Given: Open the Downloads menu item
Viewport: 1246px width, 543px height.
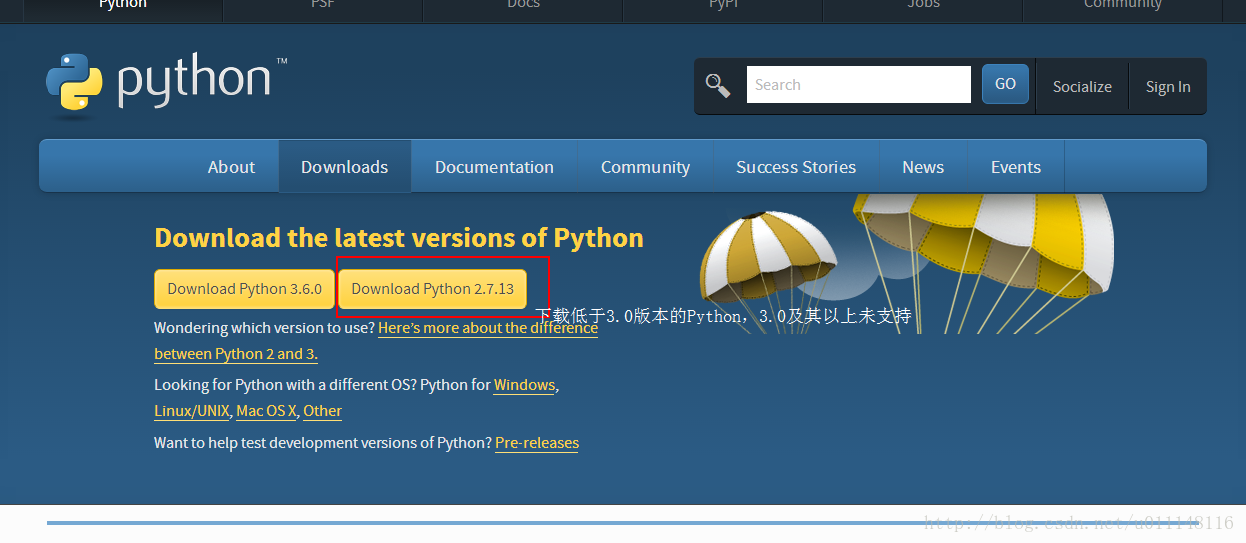Looking at the screenshot, I should (x=344, y=167).
